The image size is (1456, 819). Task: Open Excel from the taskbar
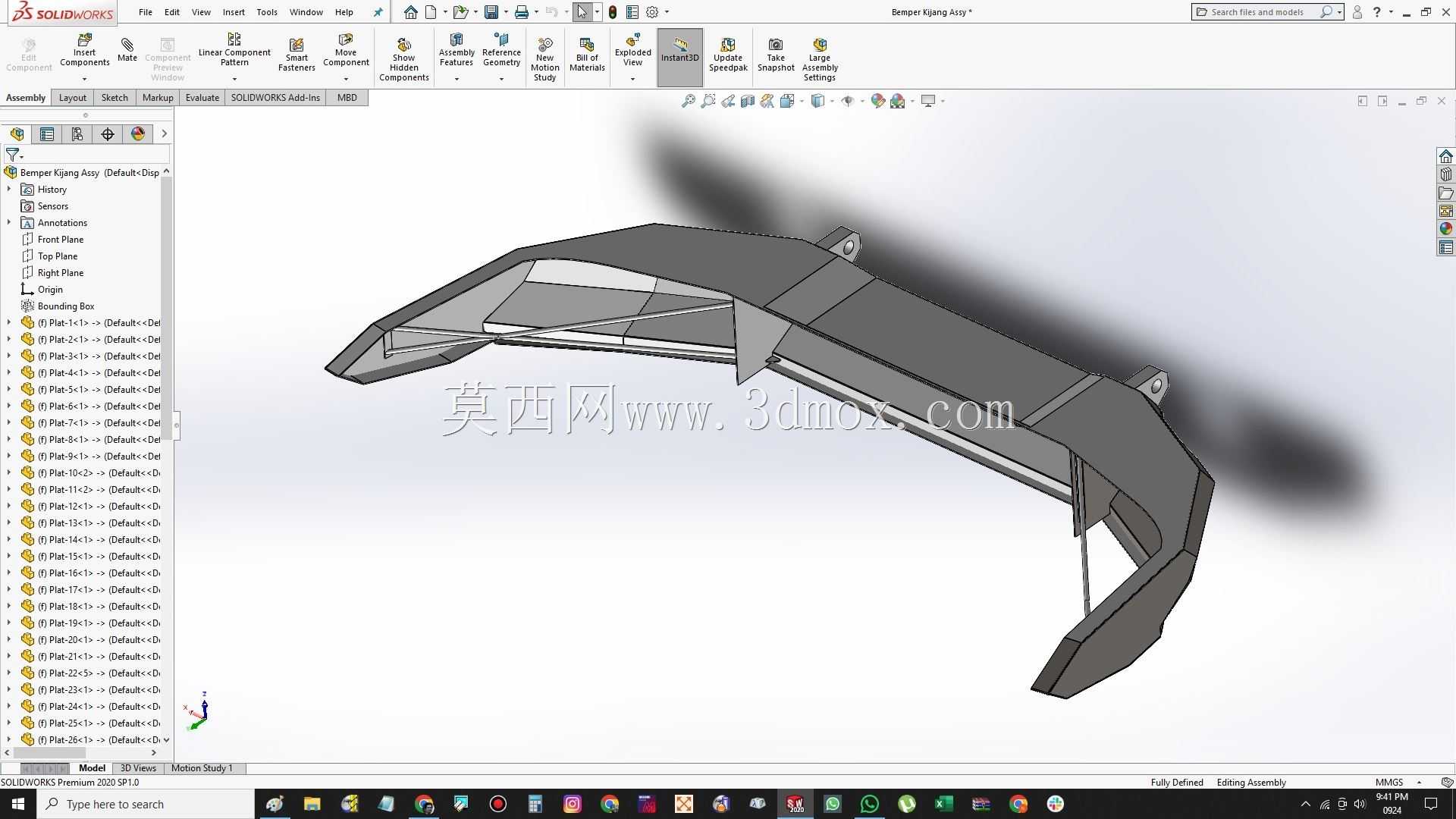click(x=943, y=804)
